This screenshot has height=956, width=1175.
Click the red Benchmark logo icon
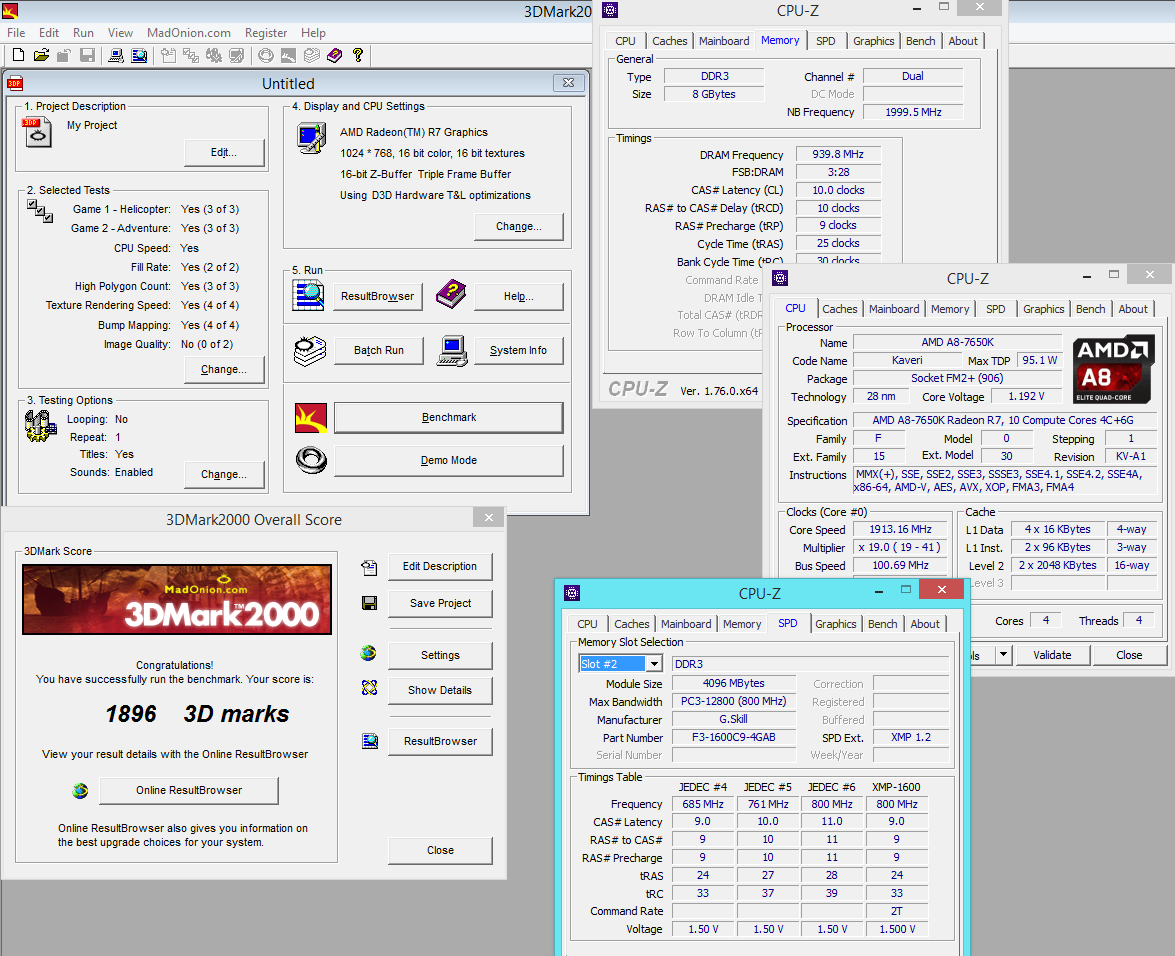311,418
